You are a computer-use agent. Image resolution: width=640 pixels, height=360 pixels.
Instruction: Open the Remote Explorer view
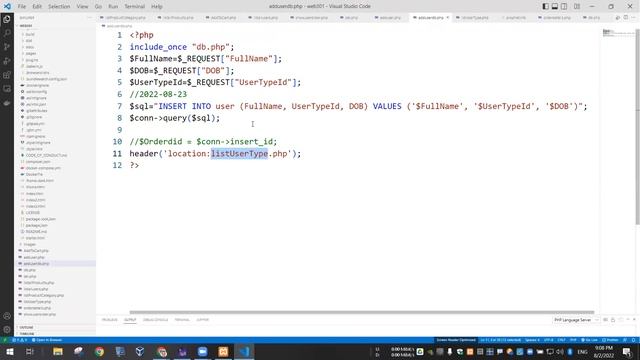tap(7, 89)
